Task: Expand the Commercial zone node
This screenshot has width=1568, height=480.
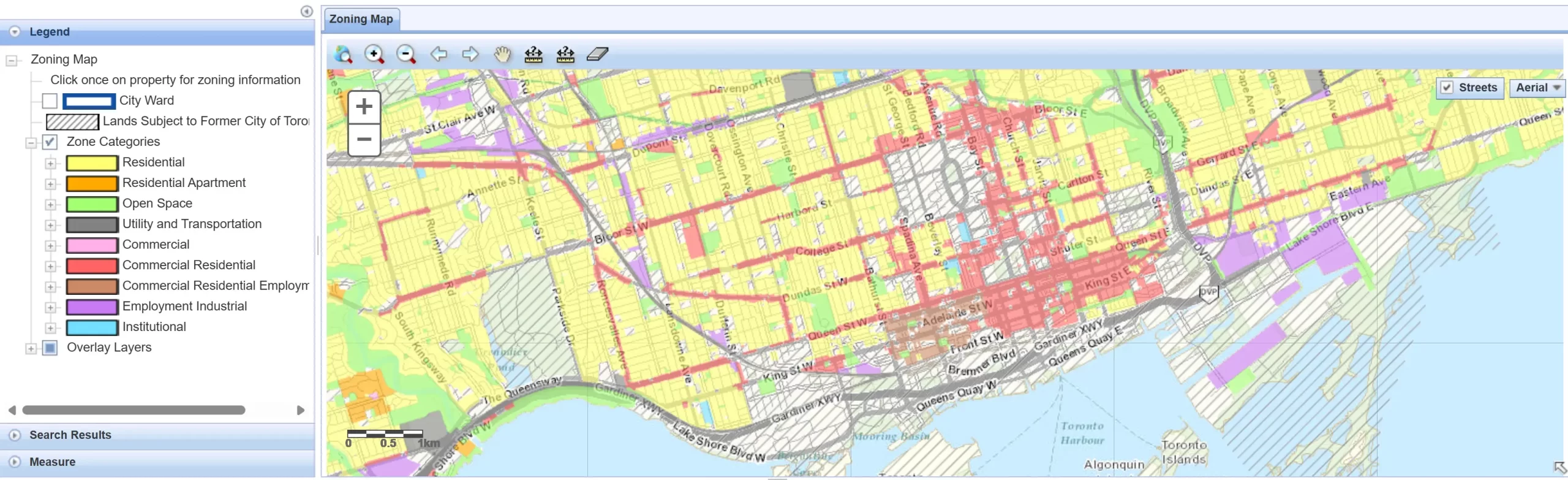Action: click(x=50, y=245)
